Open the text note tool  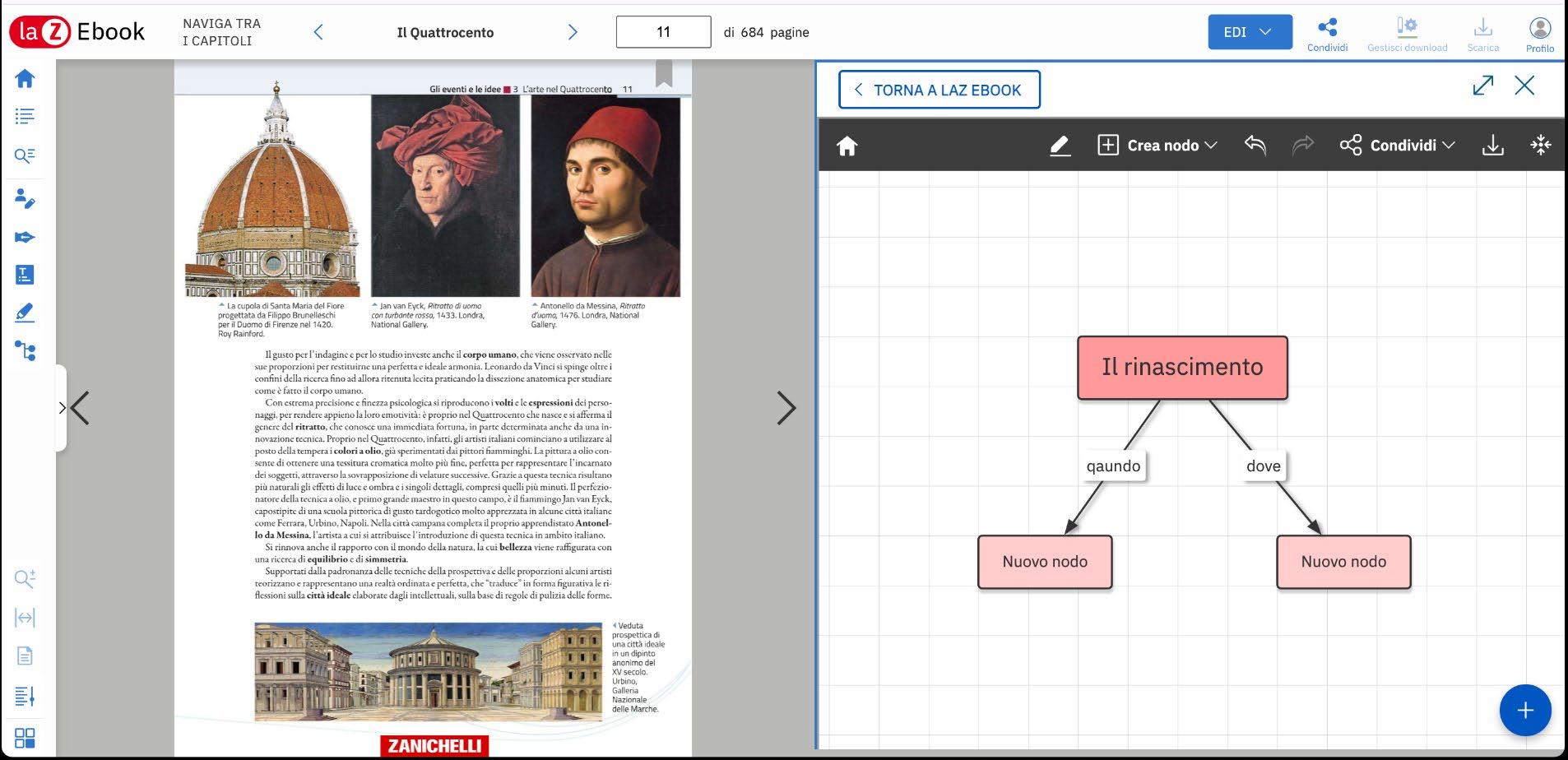pos(25,275)
